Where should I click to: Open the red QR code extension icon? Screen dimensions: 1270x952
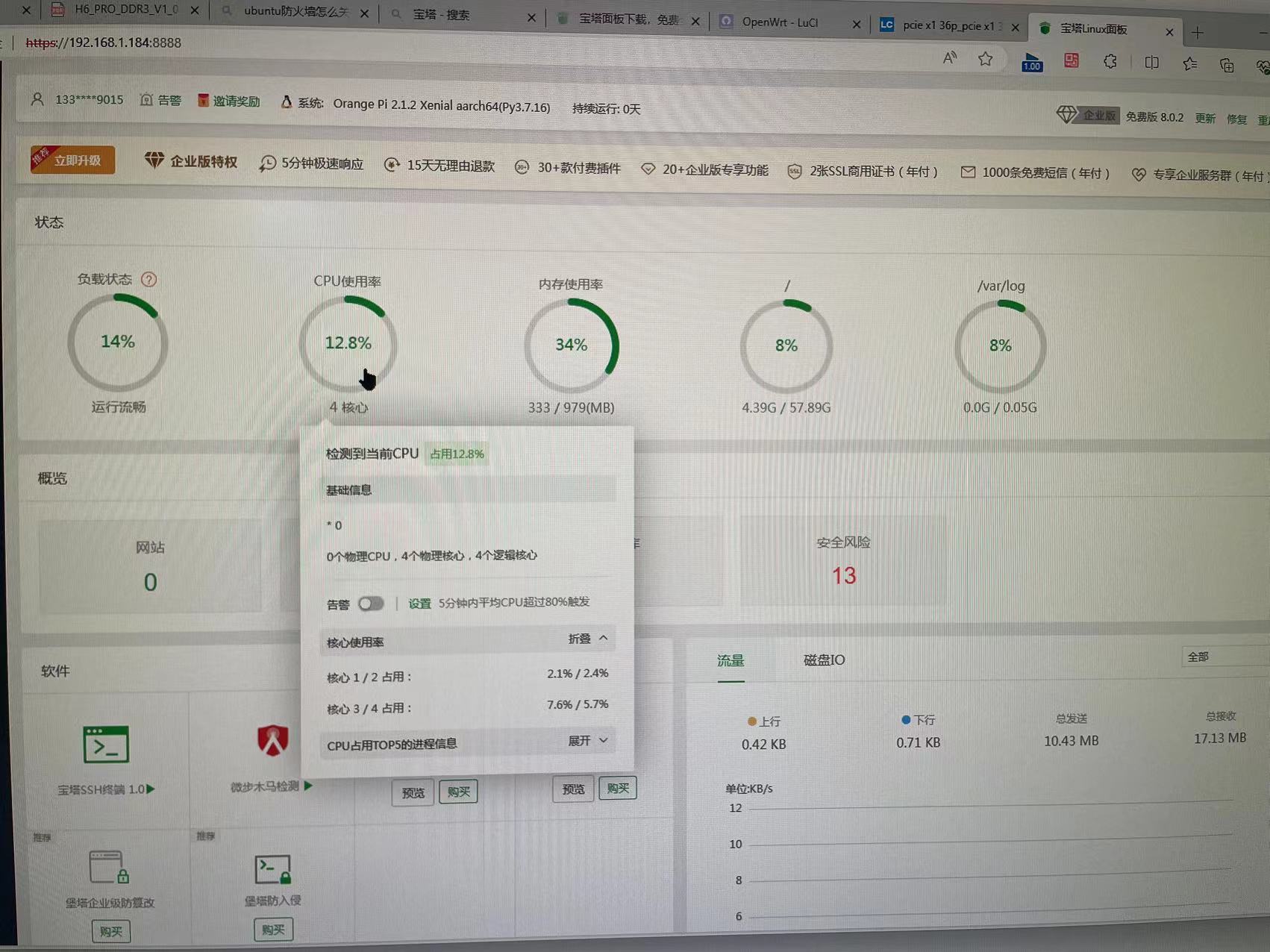[x=1072, y=61]
